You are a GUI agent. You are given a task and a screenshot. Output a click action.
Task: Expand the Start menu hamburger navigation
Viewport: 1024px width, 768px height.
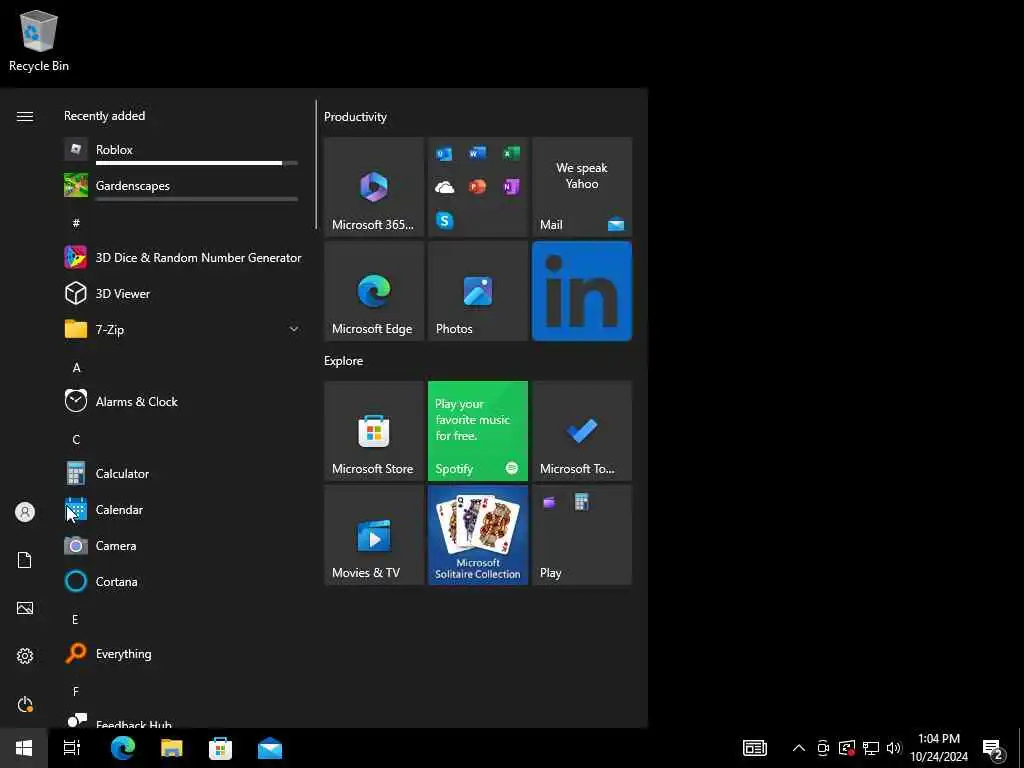point(25,116)
